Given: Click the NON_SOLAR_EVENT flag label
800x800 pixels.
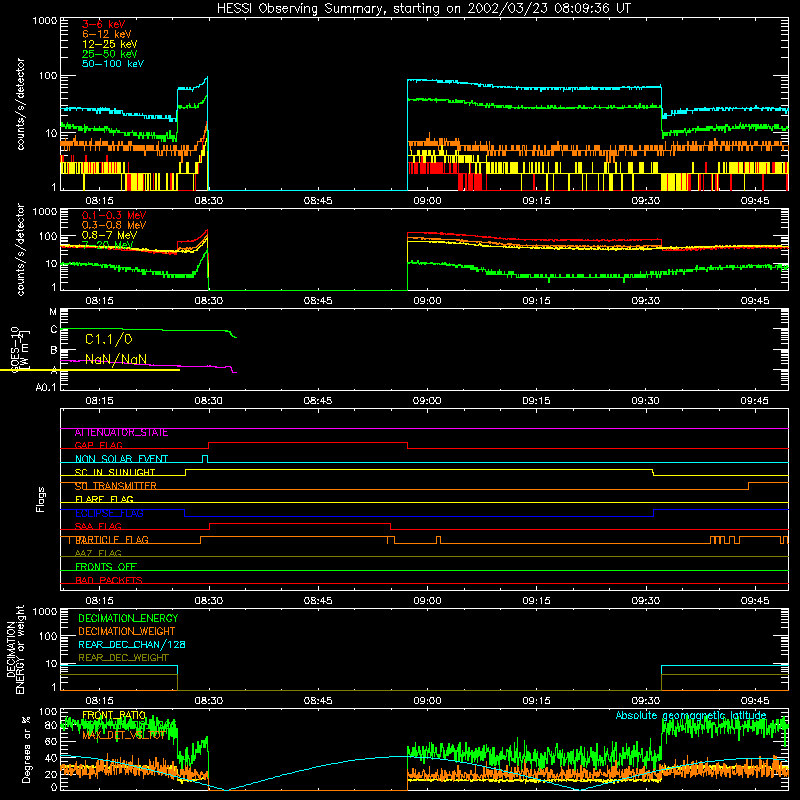Looking at the screenshot, I should (121, 459).
